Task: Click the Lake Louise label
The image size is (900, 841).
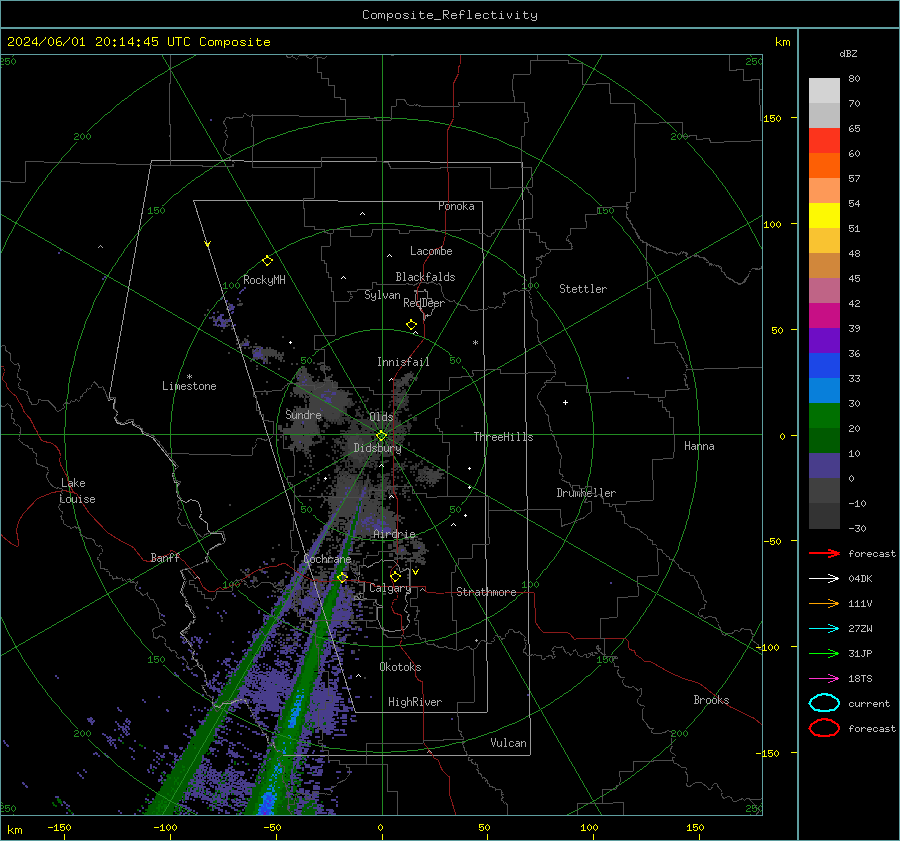Action: [77, 491]
